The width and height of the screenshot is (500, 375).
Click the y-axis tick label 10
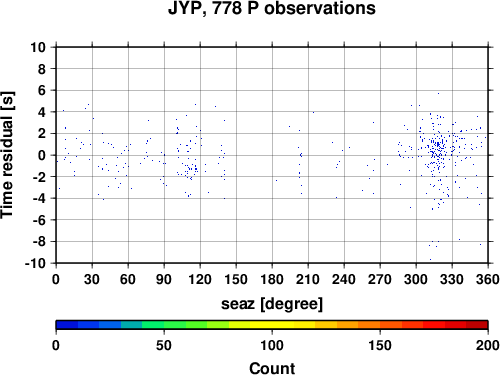pyautogui.click(x=38, y=47)
